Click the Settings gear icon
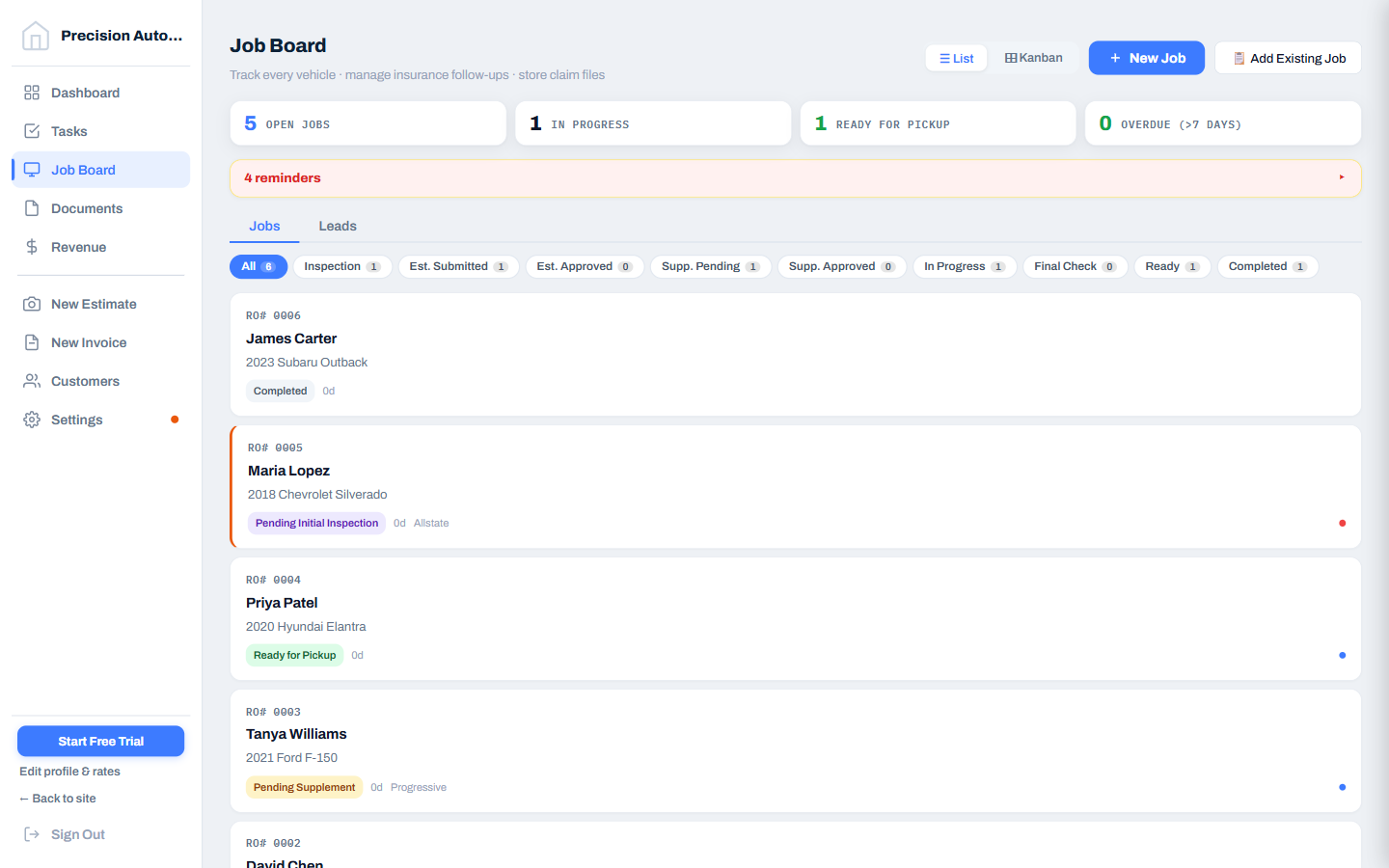Screen dimensions: 1389x868 coord(32,420)
